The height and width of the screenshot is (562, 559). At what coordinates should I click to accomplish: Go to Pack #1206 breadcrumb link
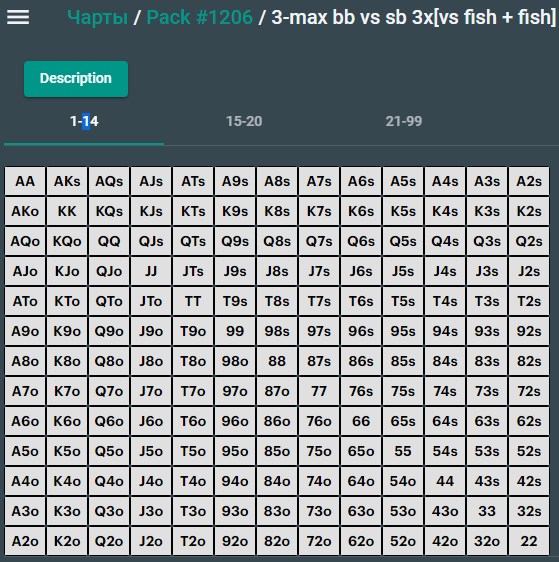(200, 17)
